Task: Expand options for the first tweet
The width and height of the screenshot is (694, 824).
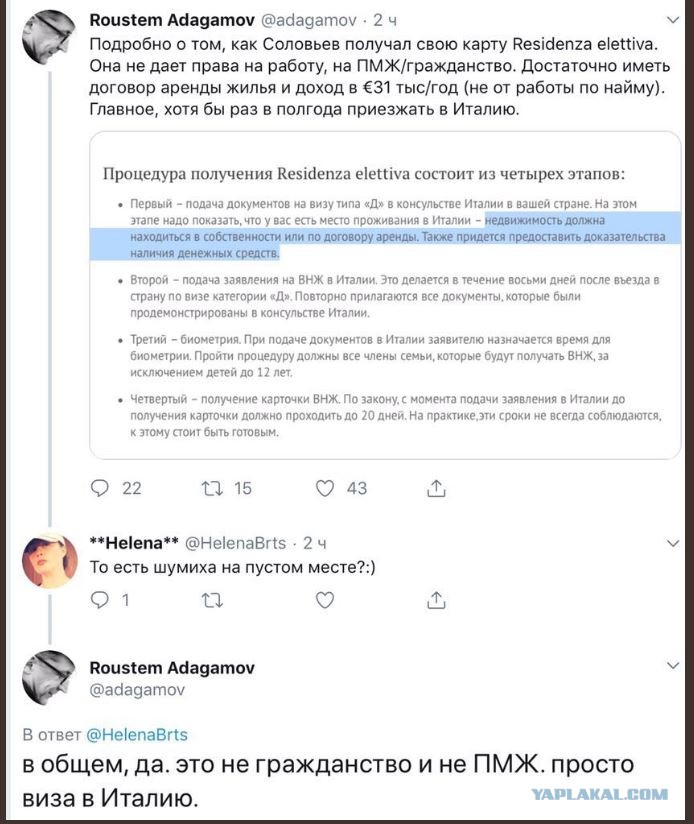Action: pyautogui.click(x=672, y=20)
